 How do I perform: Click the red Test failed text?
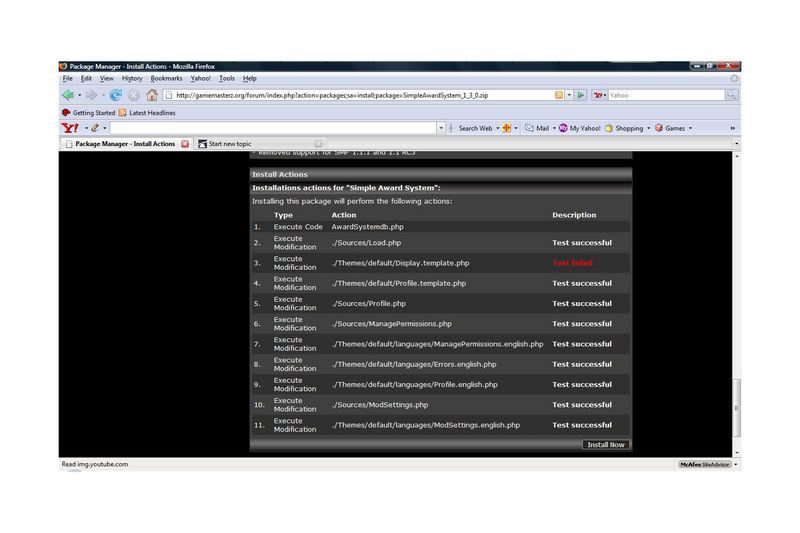click(572, 263)
